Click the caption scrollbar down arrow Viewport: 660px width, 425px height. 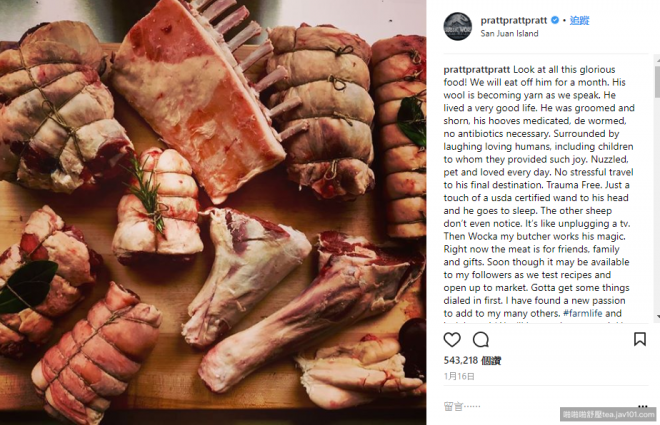point(655,318)
